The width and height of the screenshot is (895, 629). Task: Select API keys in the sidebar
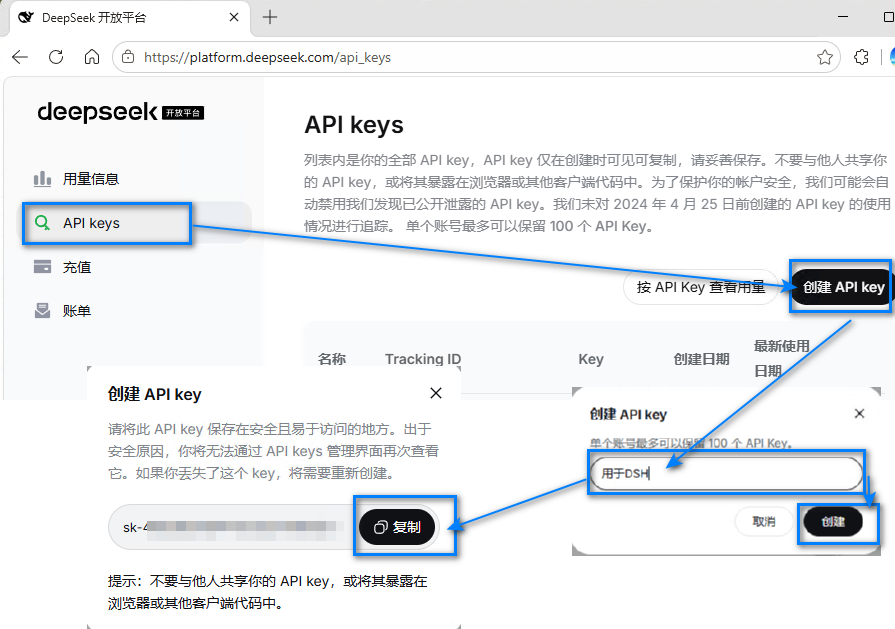[136, 223]
